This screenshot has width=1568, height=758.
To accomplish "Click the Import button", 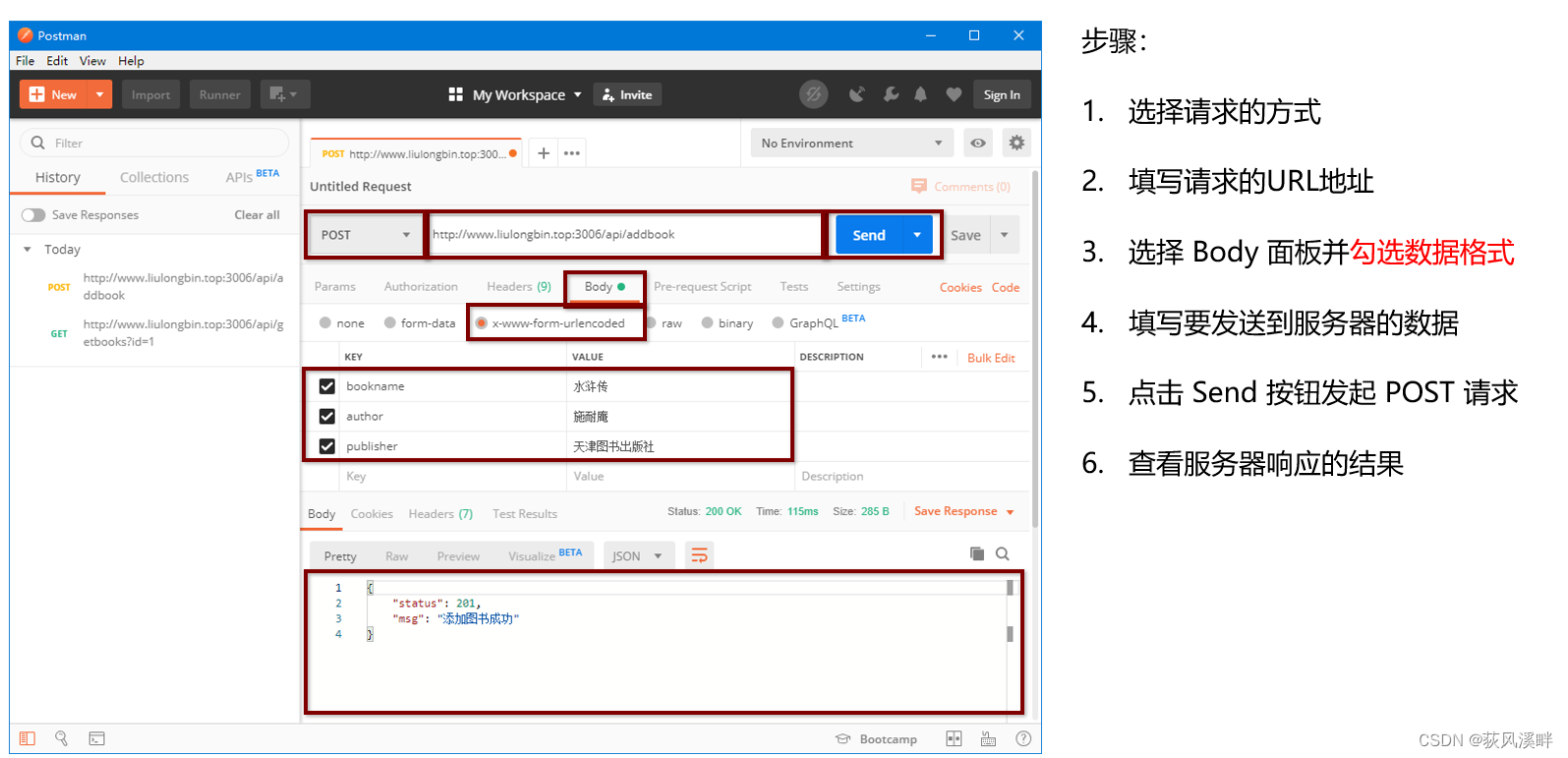I will point(150,94).
